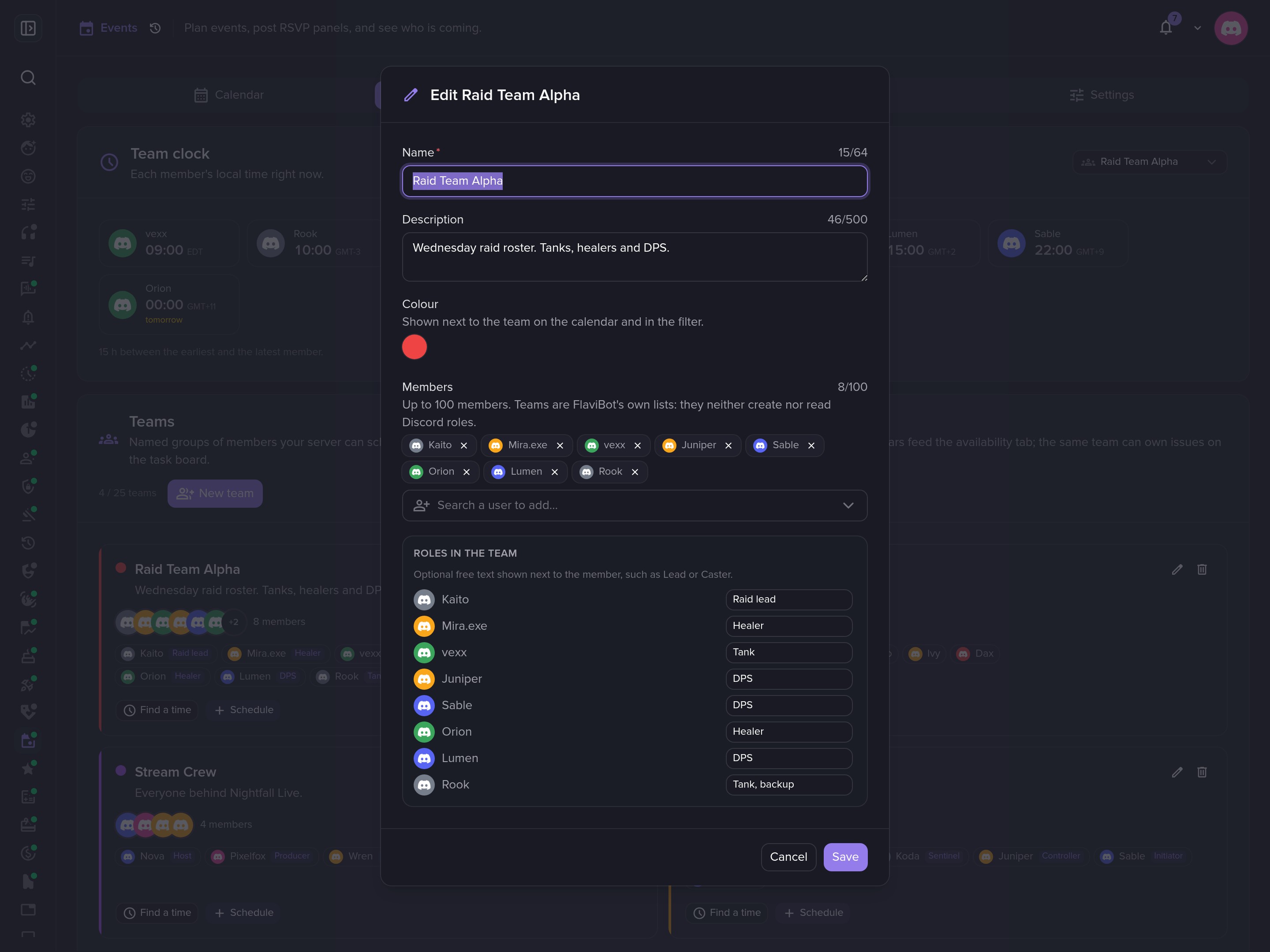The image size is (1270, 952).
Task: Cancel editing the team
Action: [788, 857]
